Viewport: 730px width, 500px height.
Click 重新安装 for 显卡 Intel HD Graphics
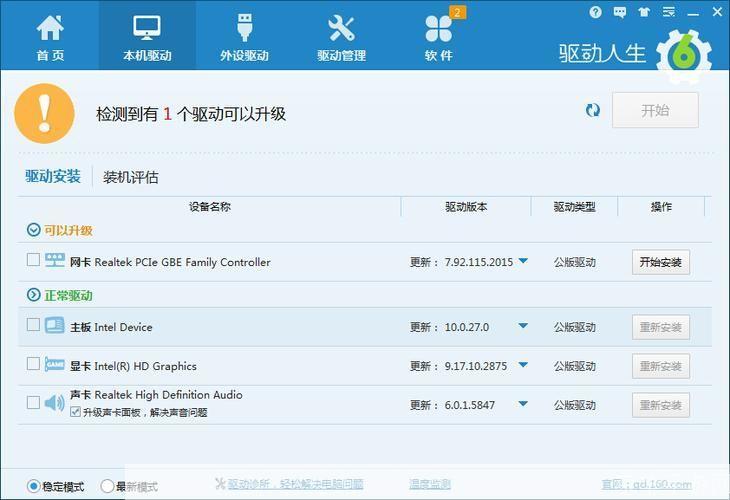[661, 366]
